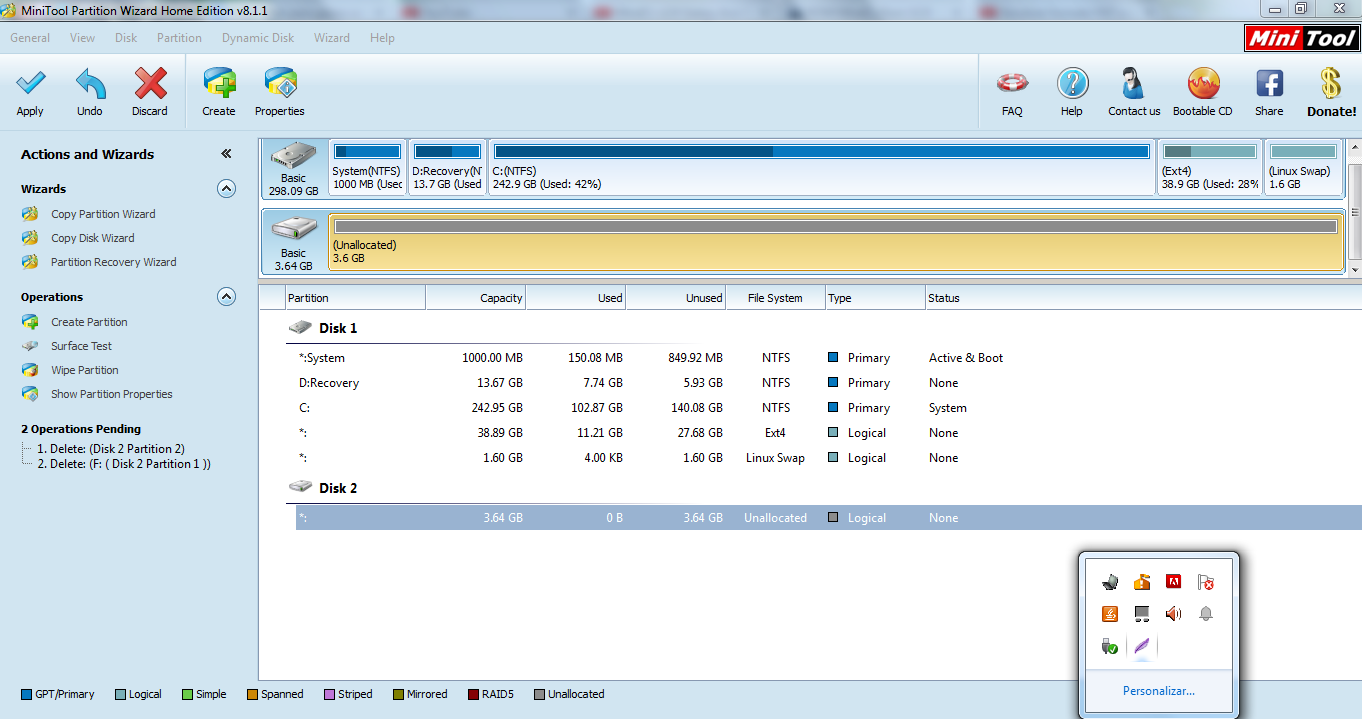
Task: Show Partition Properties in sidebar
Action: click(111, 394)
